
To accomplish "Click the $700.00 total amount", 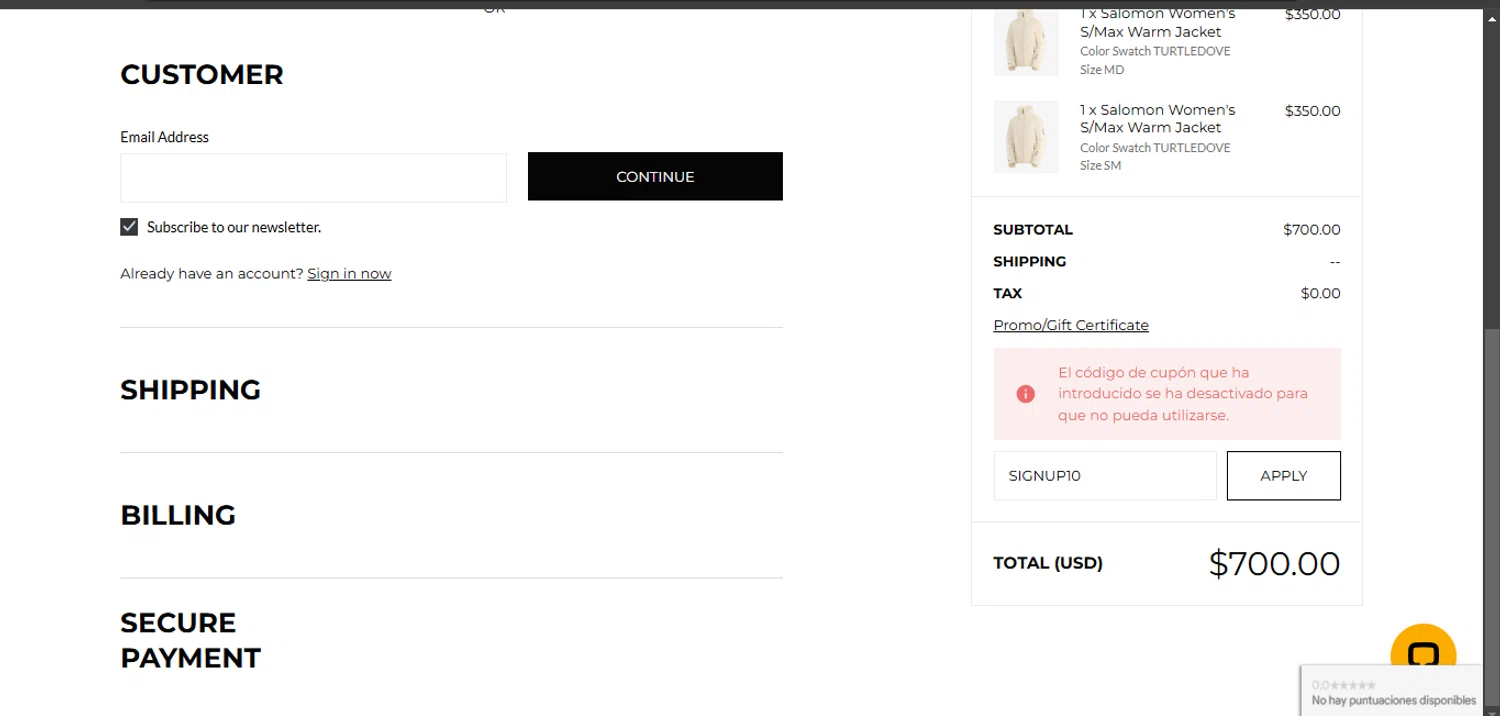I will coord(1273,564).
